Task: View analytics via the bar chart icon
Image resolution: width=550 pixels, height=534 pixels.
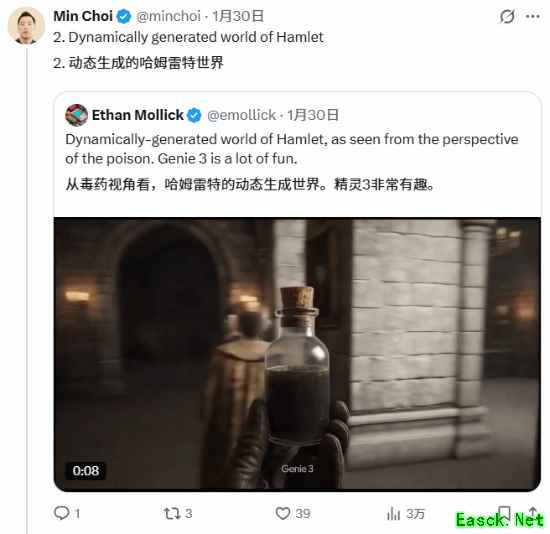Action: tap(393, 514)
